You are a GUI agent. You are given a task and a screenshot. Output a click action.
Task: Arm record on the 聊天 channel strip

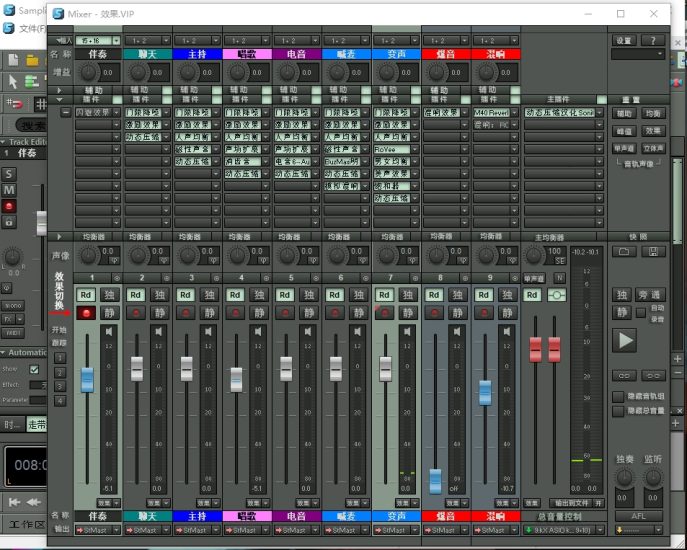coord(136,313)
